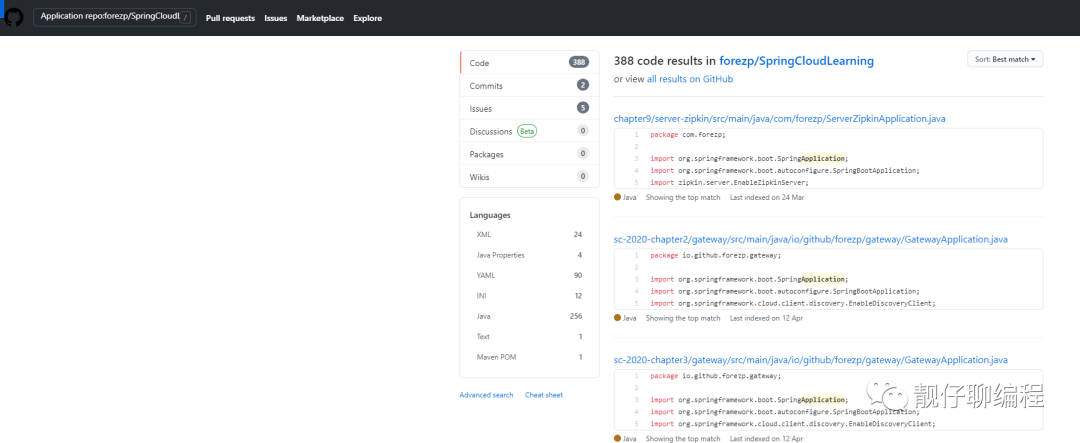Open sc-2020-chapter3 GatewayApplication.java result
This screenshot has height=443, width=1080.
click(x=811, y=360)
